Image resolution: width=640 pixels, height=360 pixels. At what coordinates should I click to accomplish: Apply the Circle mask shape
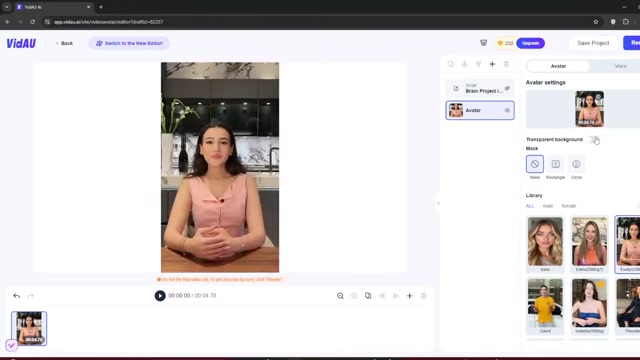(x=576, y=164)
